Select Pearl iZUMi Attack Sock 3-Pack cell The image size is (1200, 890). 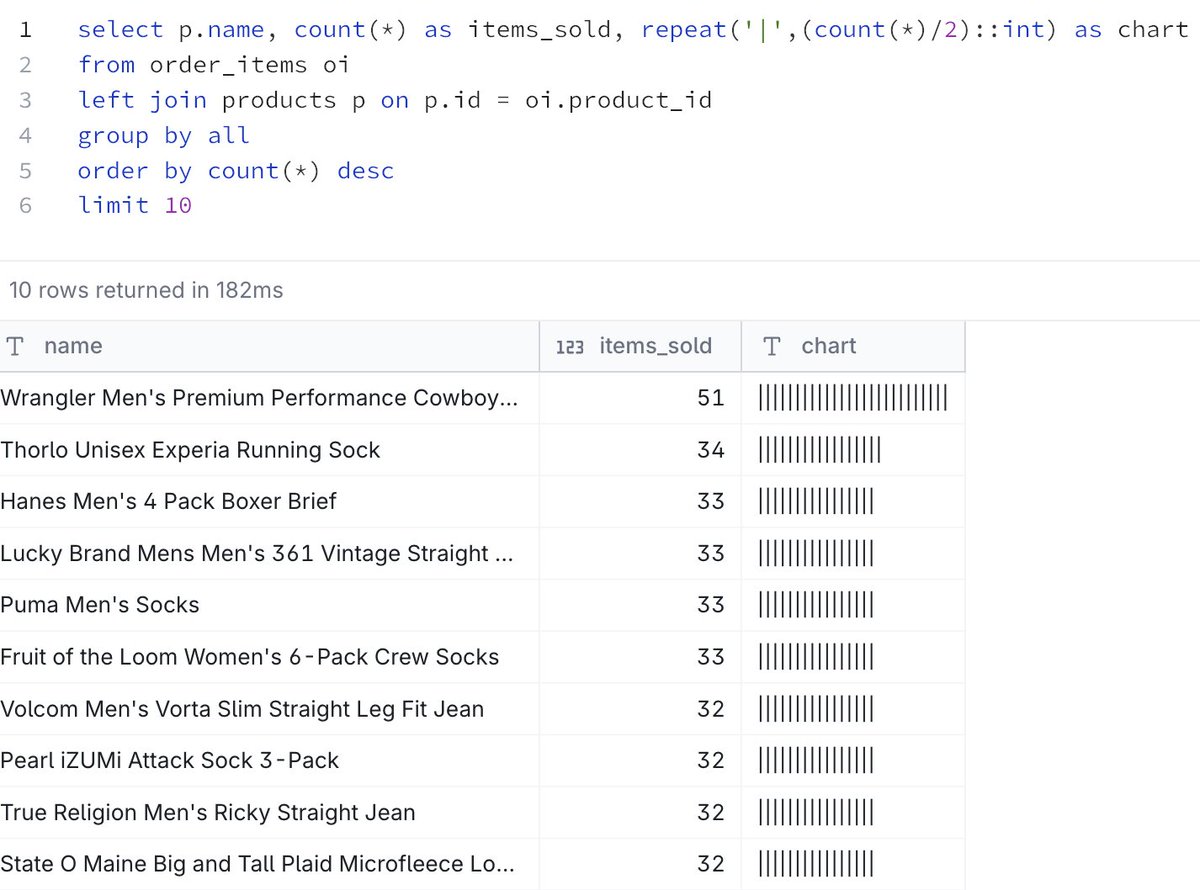tap(269, 760)
